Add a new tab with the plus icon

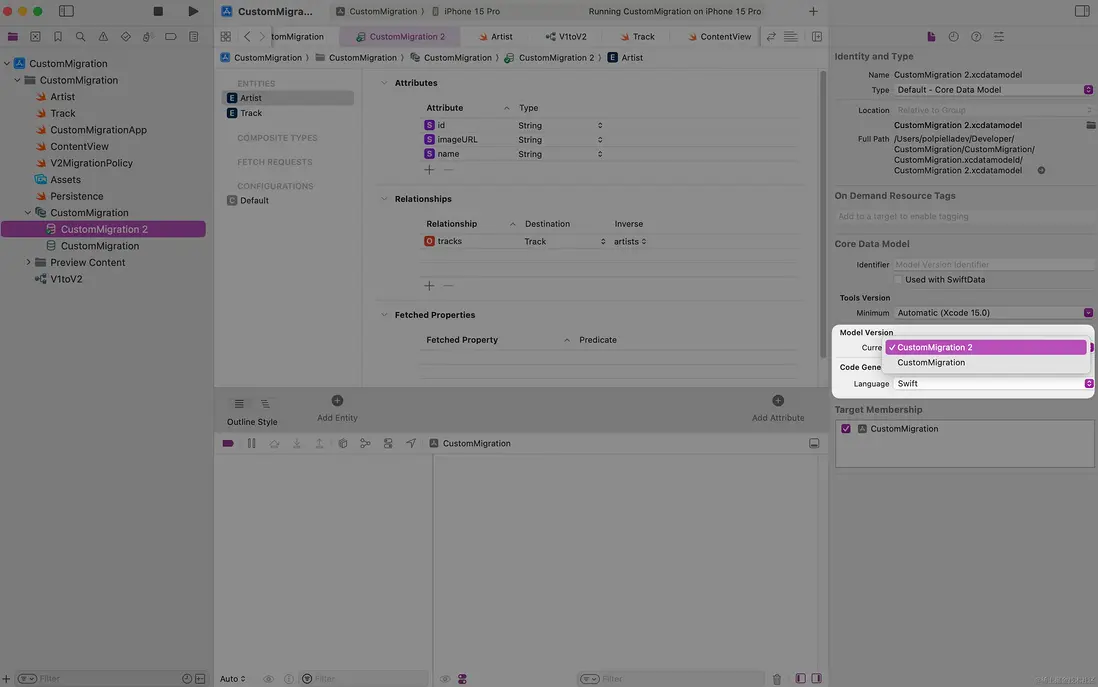(813, 11)
